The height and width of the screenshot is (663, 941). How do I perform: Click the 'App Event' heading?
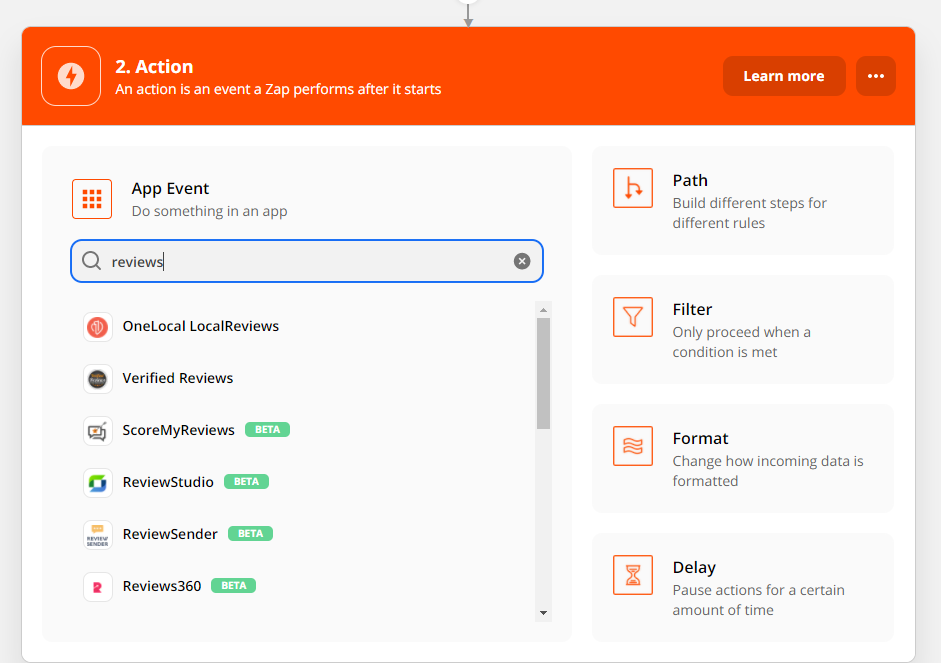pyautogui.click(x=170, y=188)
